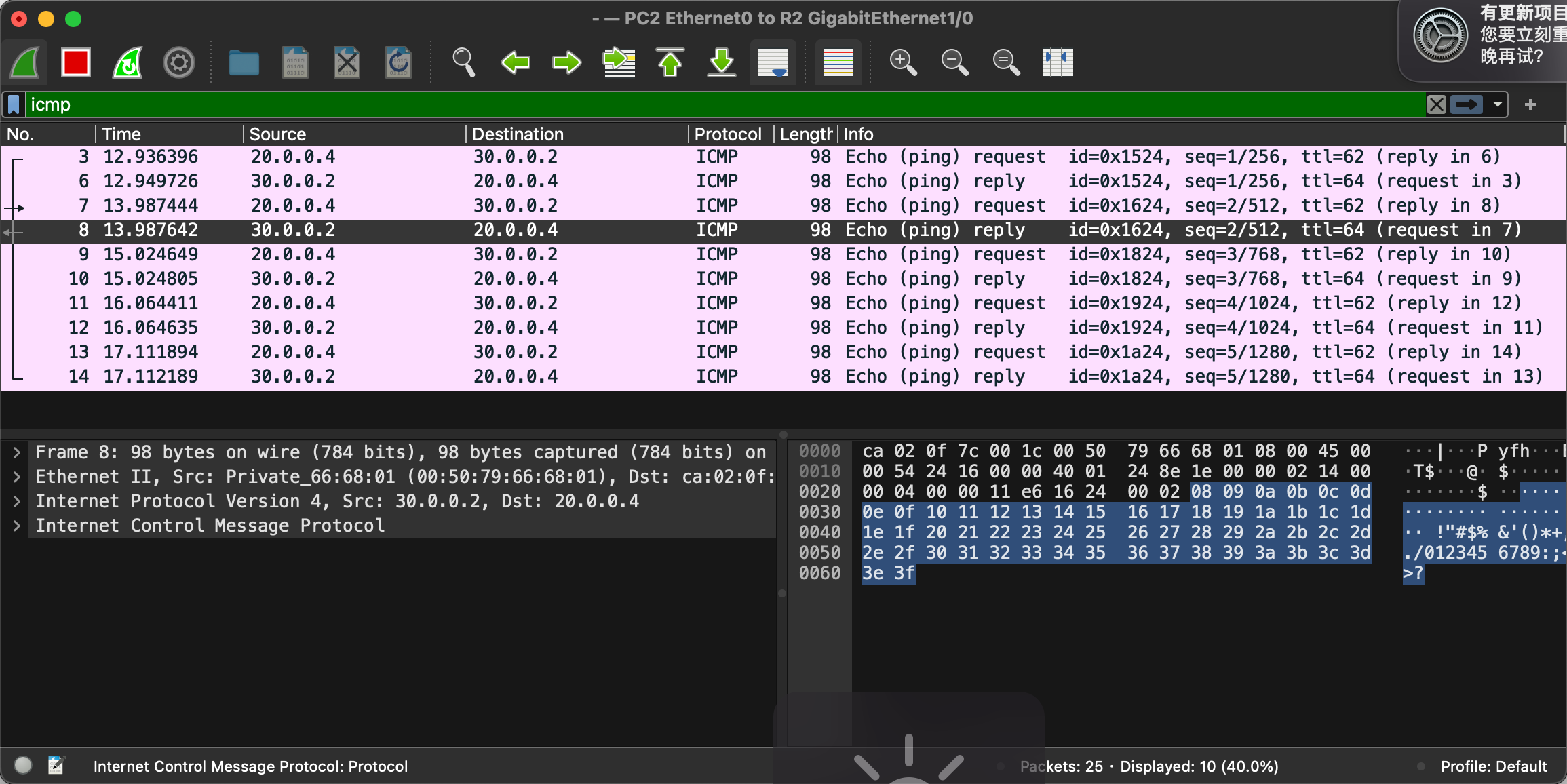Open the display filter history dropdown

pyautogui.click(x=1497, y=104)
